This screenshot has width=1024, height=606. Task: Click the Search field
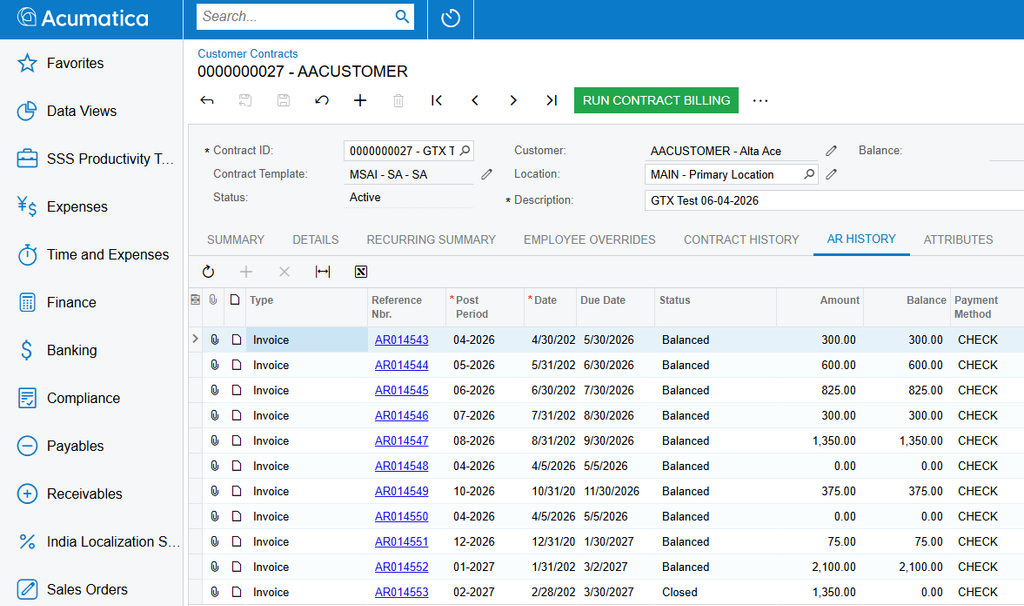point(296,16)
